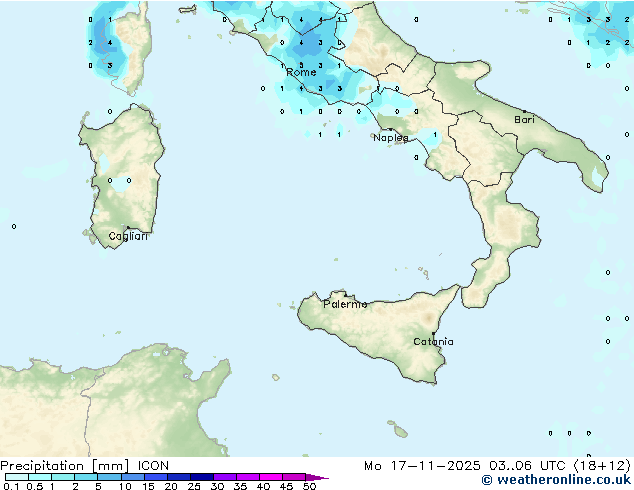This screenshot has width=634, height=490.
Task: Click legend value "50"
Action: pyautogui.click(x=309, y=486)
